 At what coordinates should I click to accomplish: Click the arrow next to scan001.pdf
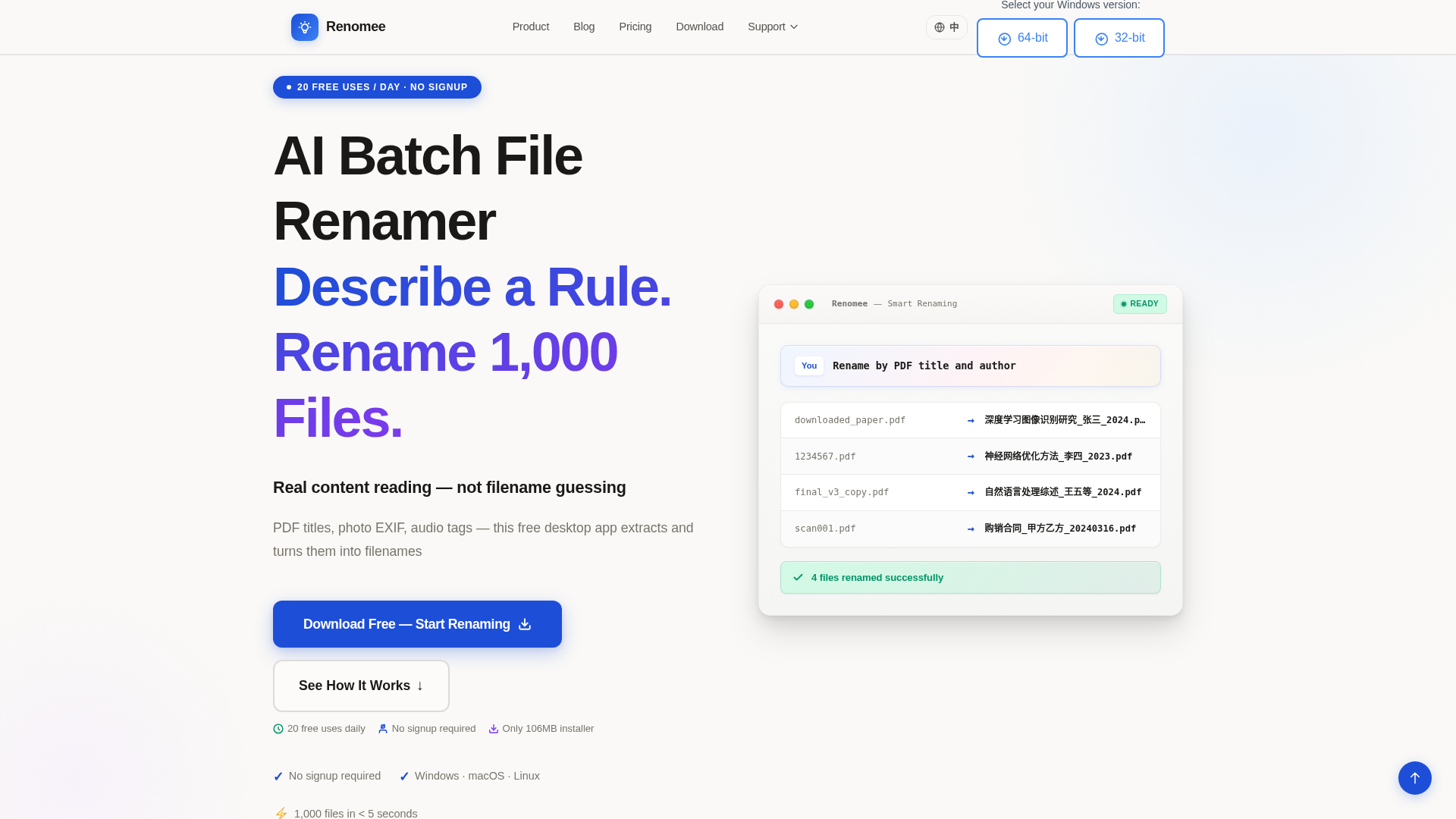point(971,529)
